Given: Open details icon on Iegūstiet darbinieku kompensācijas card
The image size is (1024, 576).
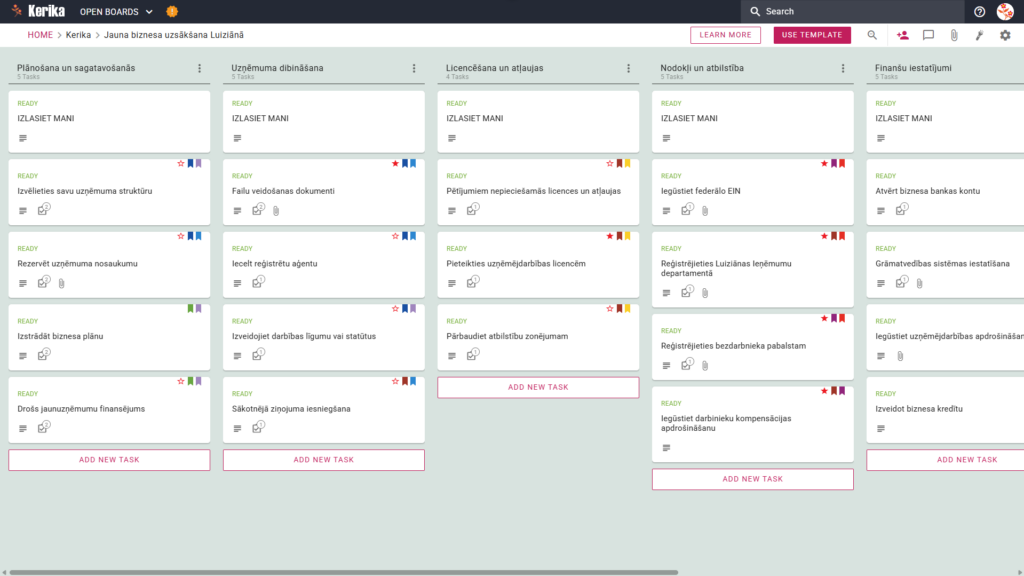Looking at the screenshot, I should (666, 448).
